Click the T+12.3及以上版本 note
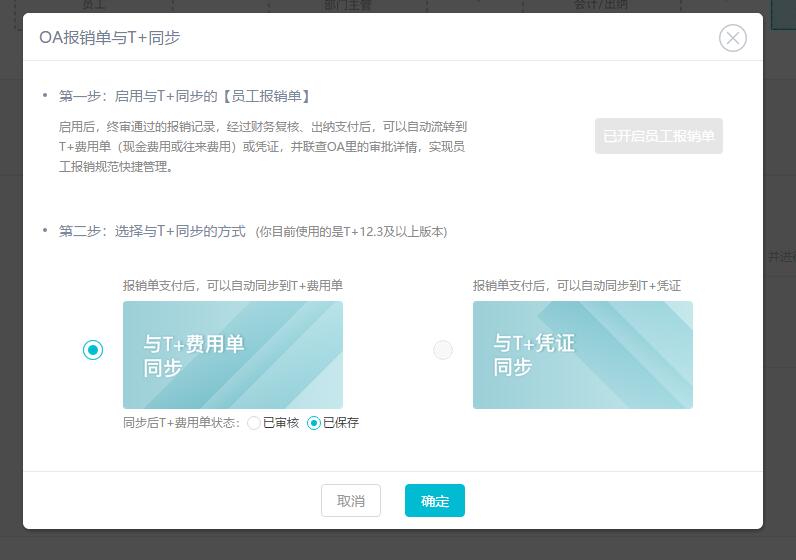The image size is (796, 560). (351, 232)
